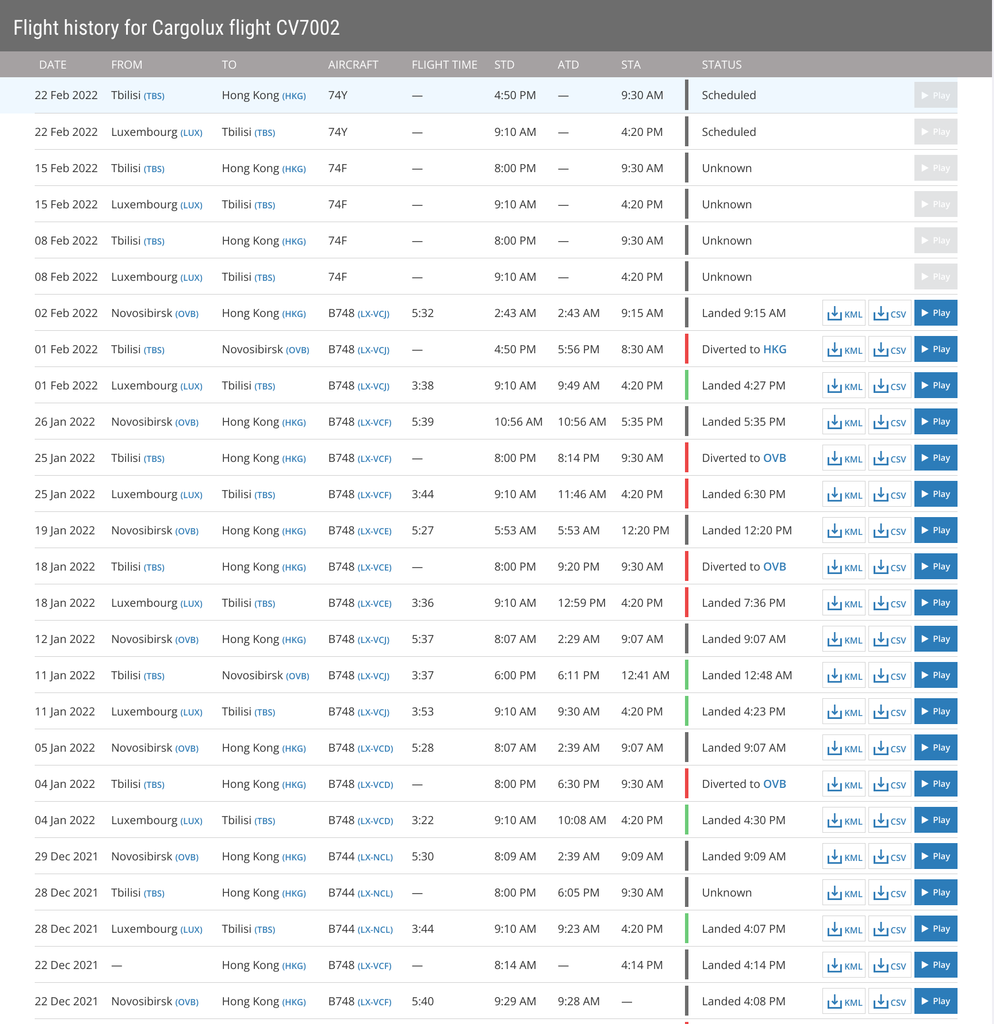Image resolution: width=994 pixels, height=1024 pixels.
Task: Play the 11 Jan Luxembourg to Tbilisi flight
Action: (936, 712)
